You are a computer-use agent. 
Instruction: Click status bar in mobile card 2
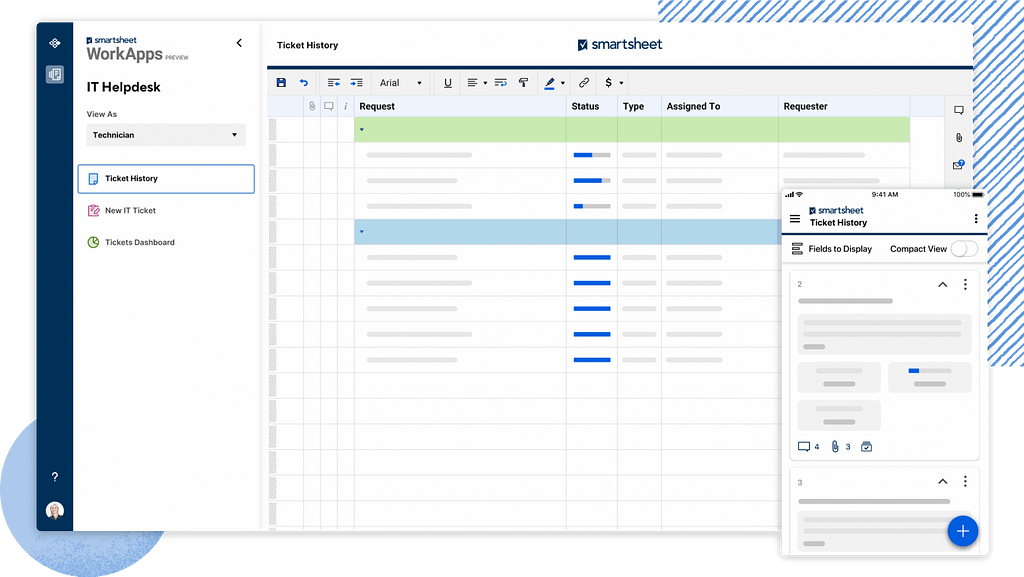[x=930, y=371]
